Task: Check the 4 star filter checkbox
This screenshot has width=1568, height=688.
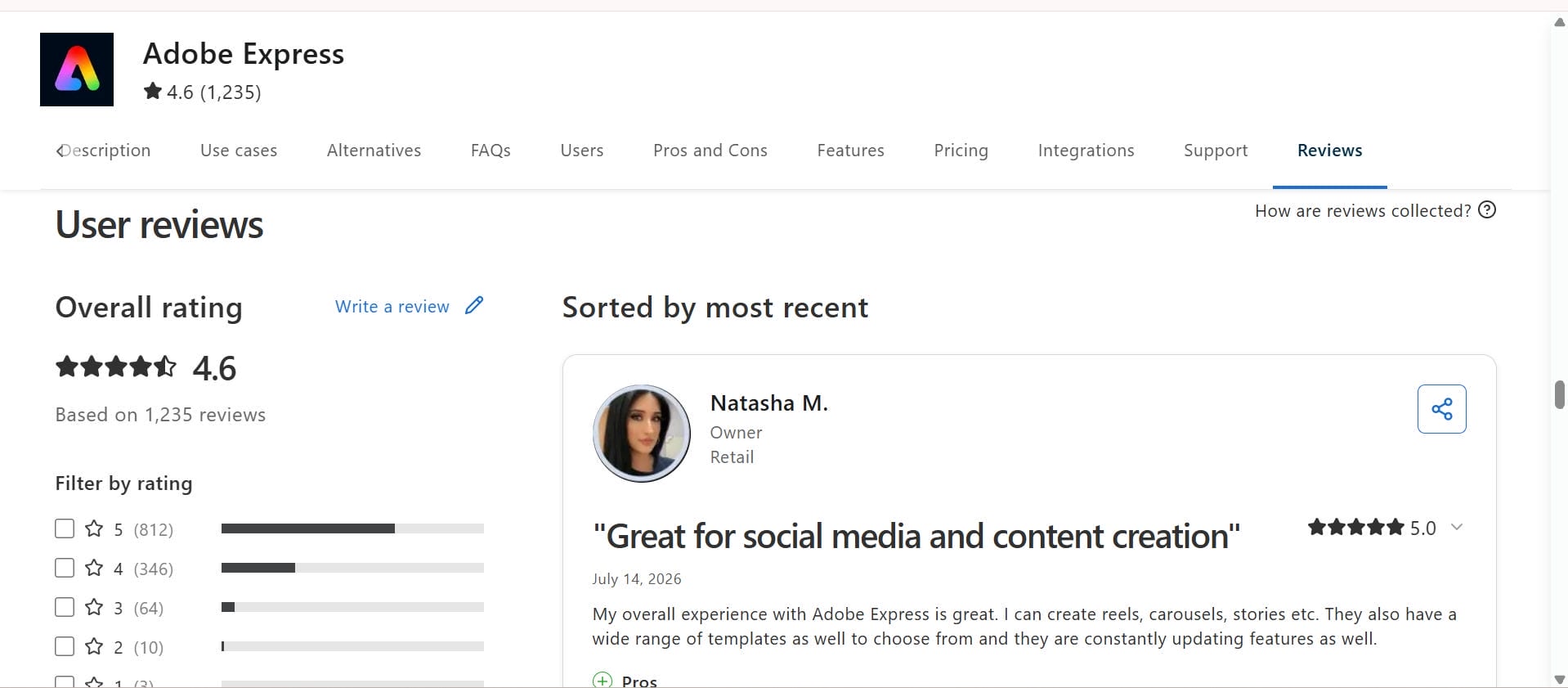Action: coord(65,568)
